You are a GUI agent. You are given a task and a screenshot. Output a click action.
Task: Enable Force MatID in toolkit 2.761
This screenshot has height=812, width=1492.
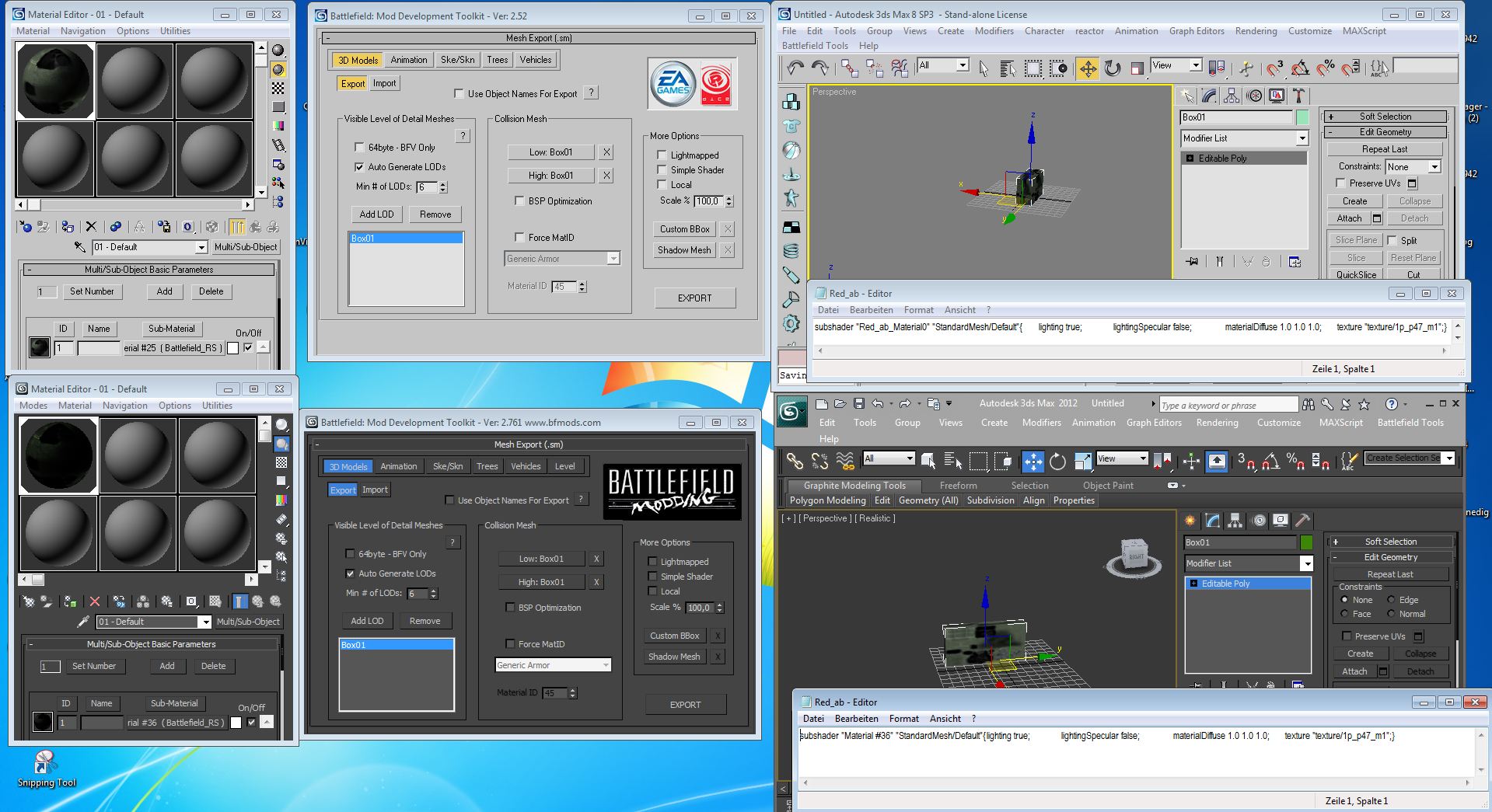pos(510,643)
